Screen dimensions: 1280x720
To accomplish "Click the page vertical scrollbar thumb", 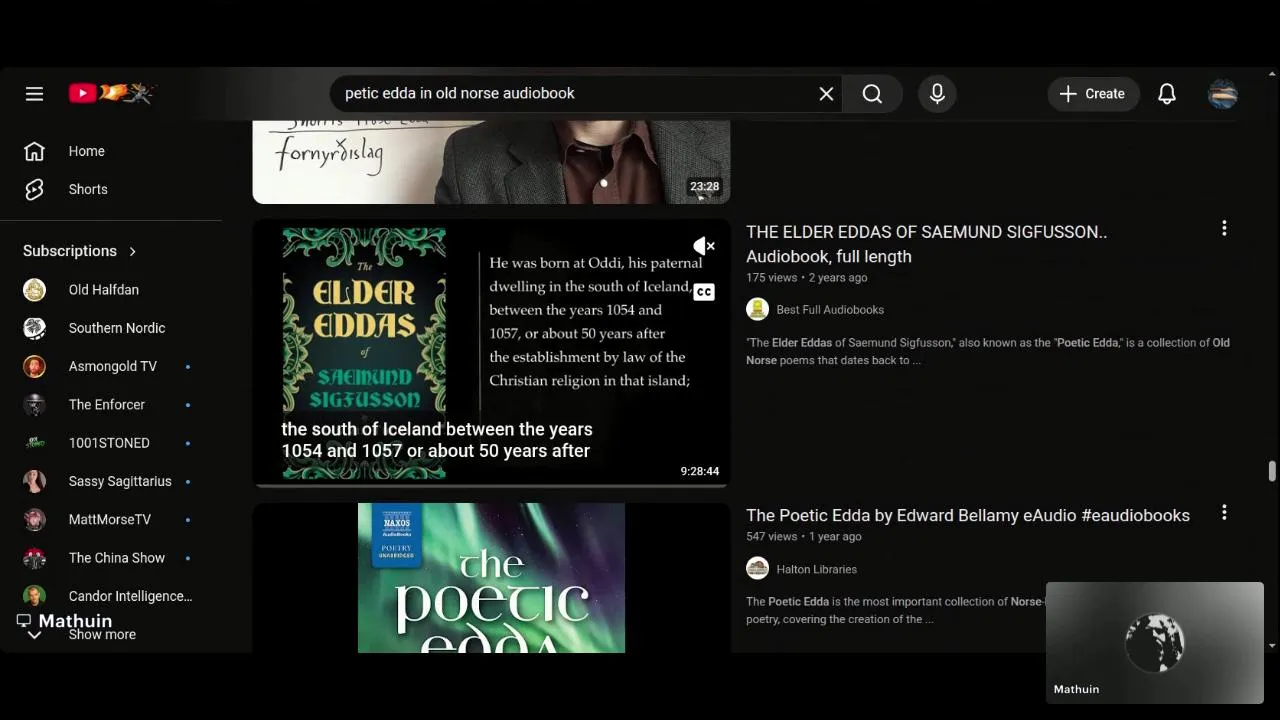I will click(1272, 471).
